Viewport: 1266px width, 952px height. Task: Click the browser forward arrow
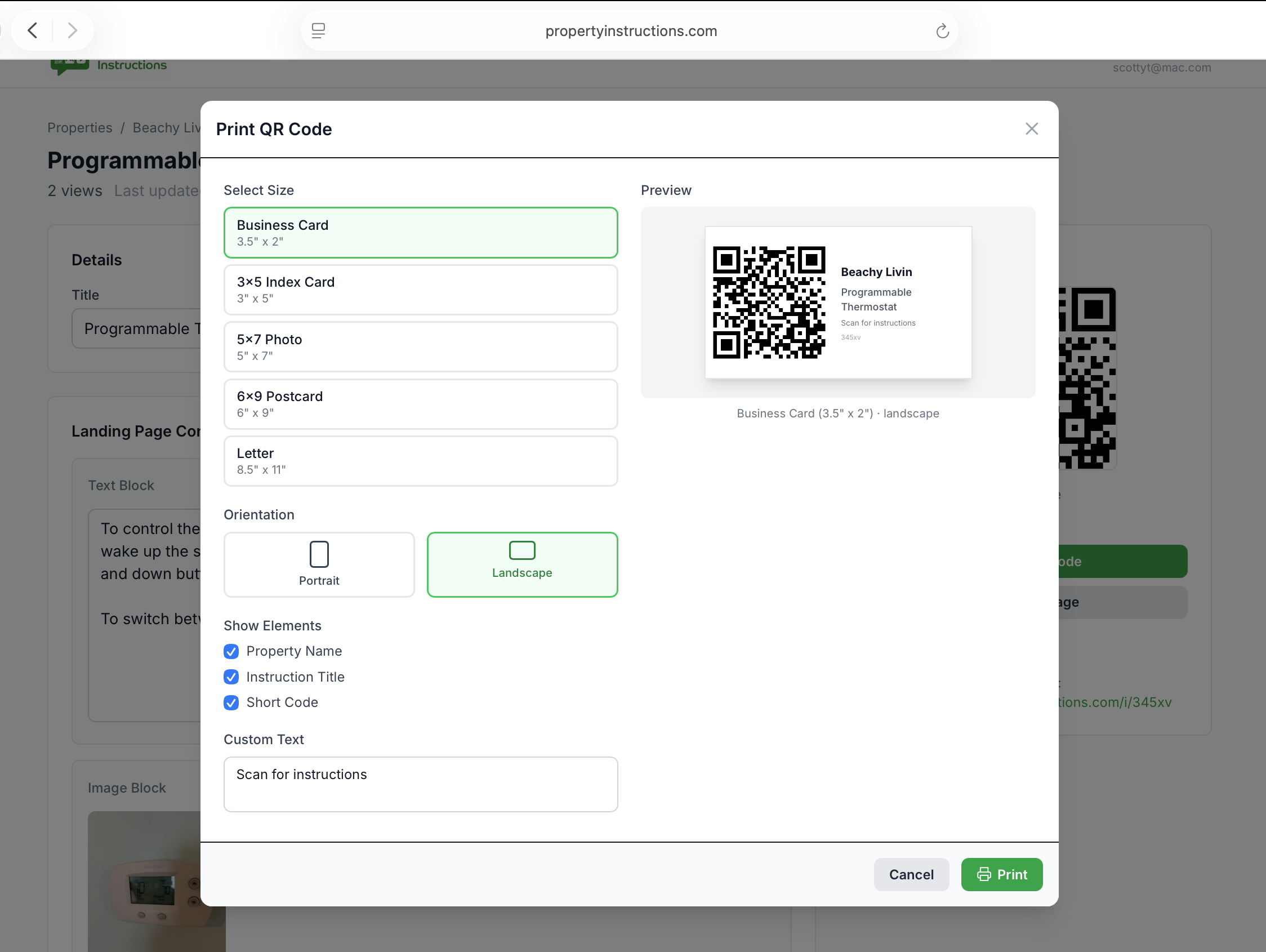pyautogui.click(x=72, y=30)
